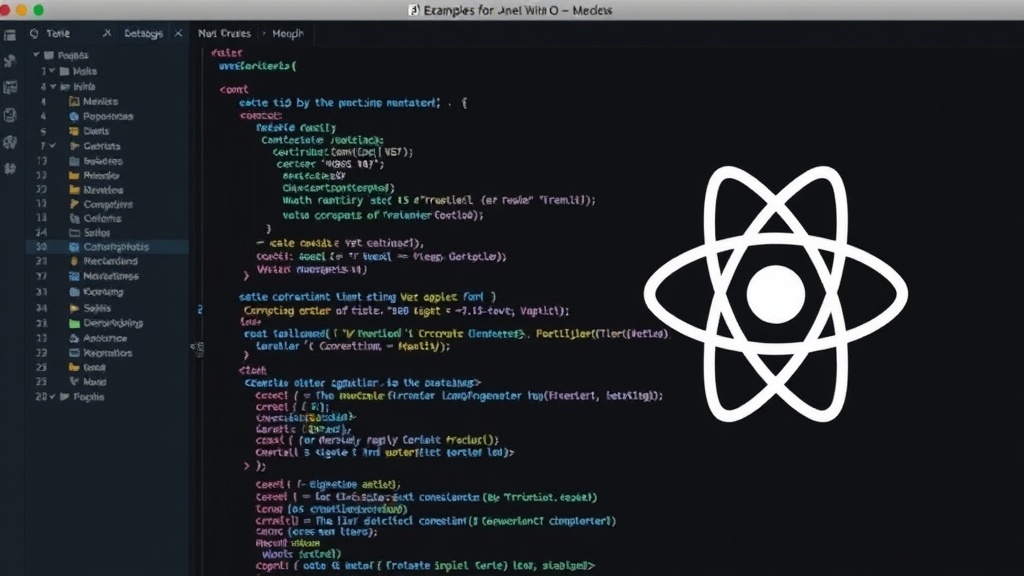The image size is (1024, 576).
Task: Click the pinwheel-shaped activity bar icon
Action: (10, 61)
